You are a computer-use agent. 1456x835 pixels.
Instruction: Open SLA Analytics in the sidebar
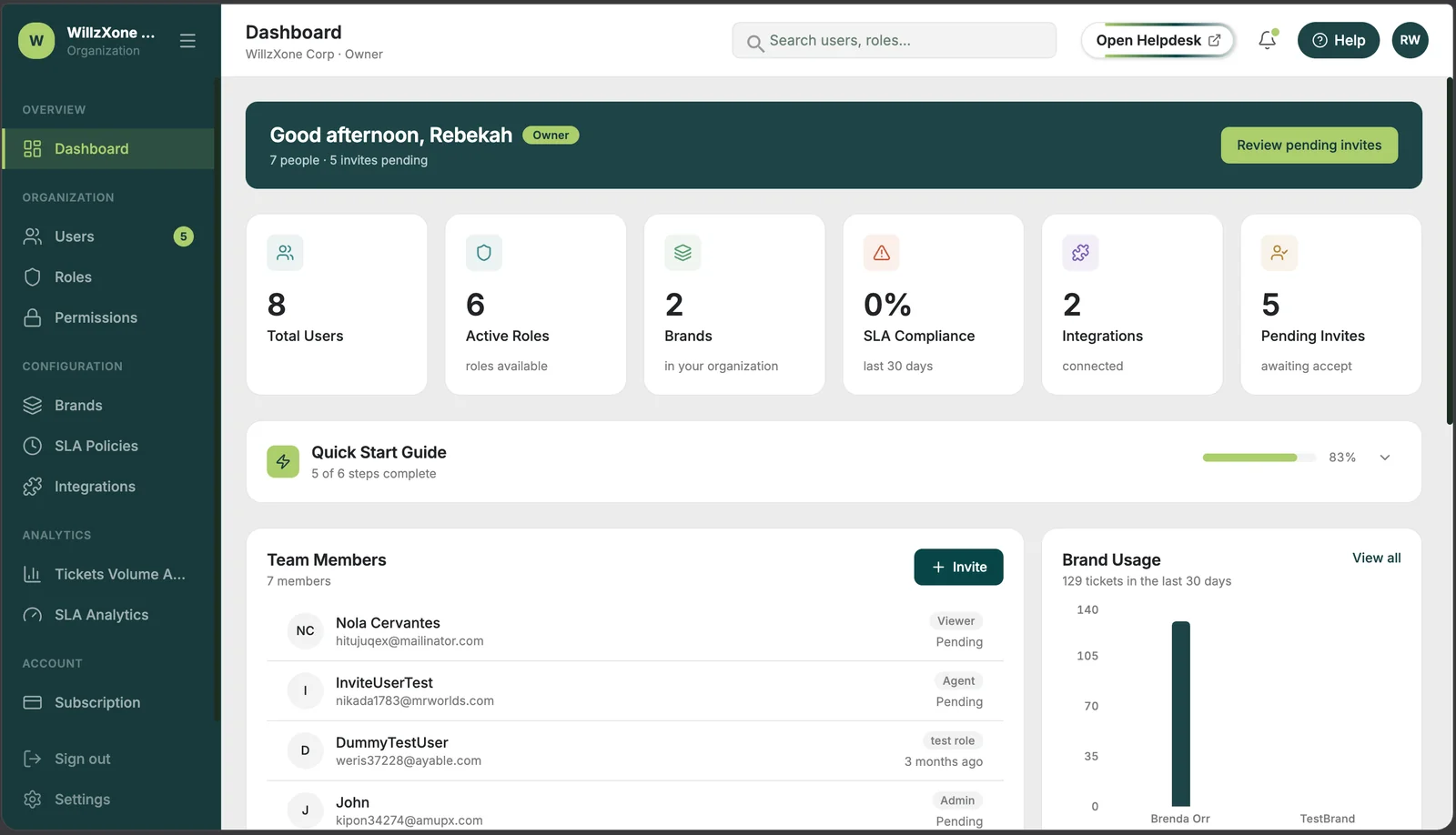(x=108, y=615)
